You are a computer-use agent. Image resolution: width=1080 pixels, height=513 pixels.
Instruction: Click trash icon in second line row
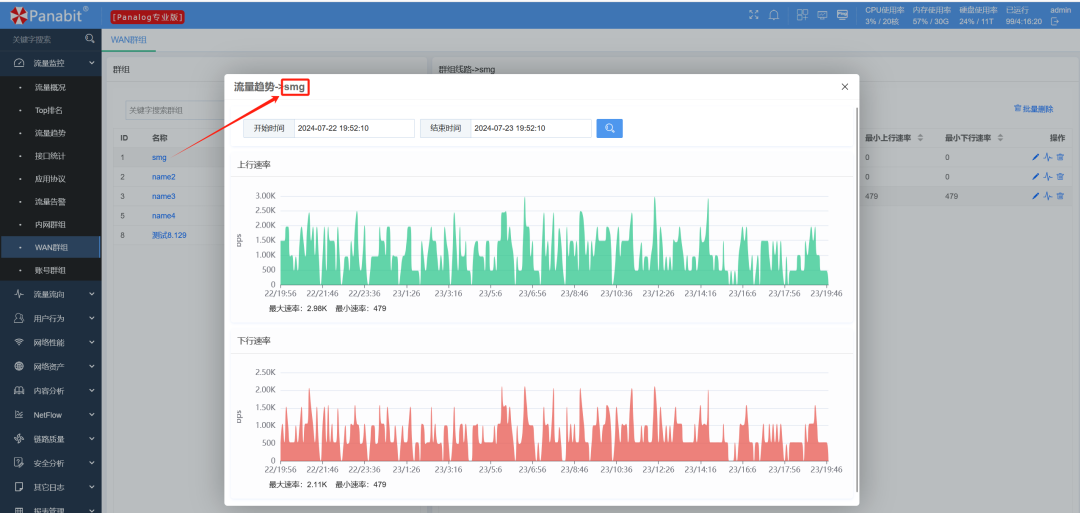[x=1060, y=176]
